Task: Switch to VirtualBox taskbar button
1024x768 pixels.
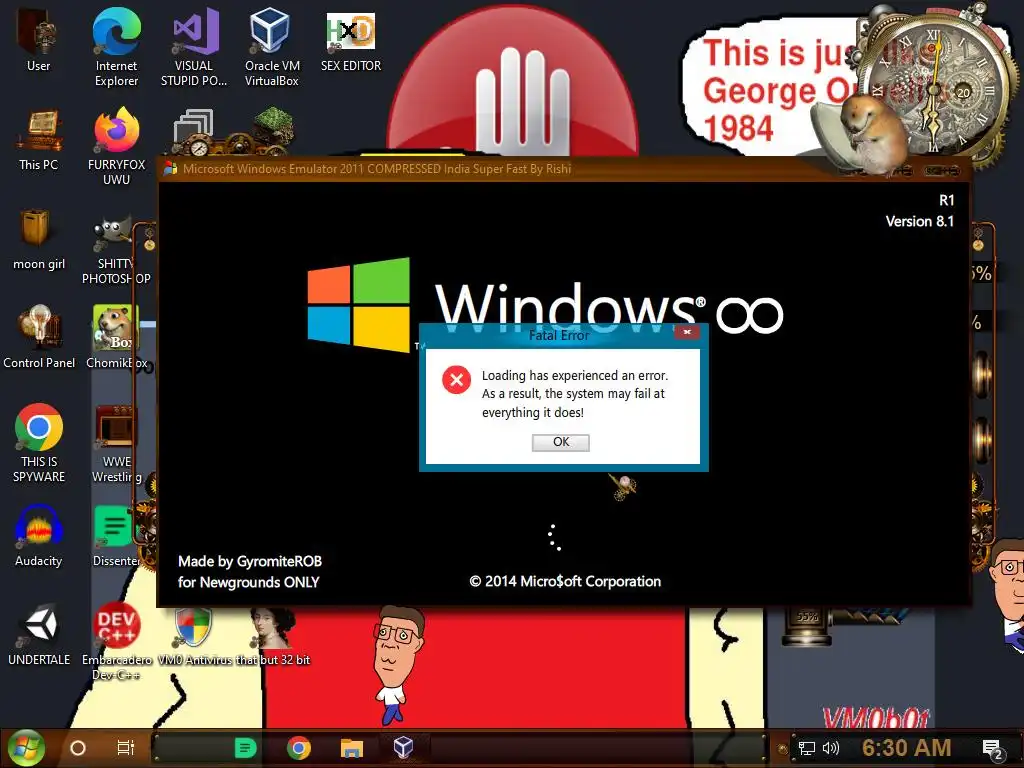Action: [x=404, y=747]
